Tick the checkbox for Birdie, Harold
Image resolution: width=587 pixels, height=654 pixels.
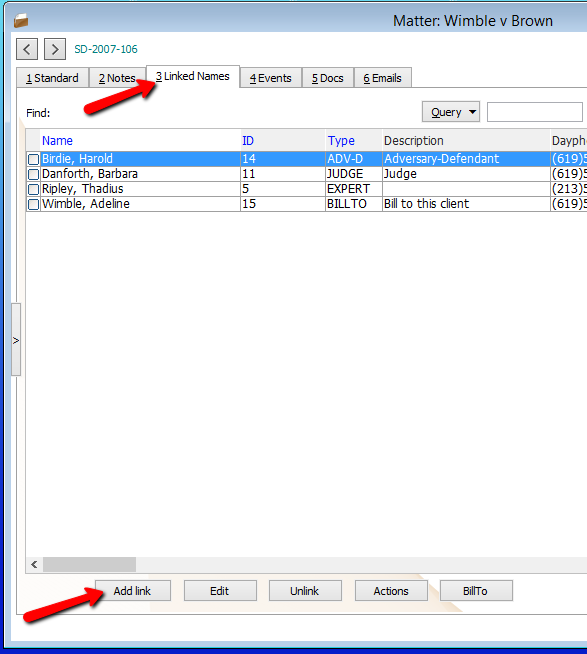pyautogui.click(x=33, y=159)
